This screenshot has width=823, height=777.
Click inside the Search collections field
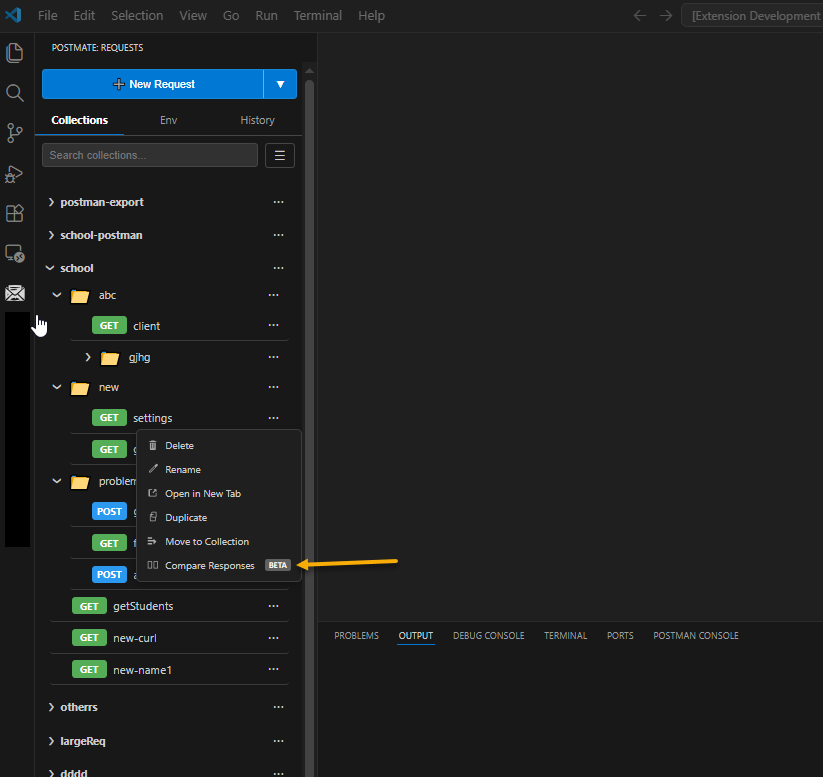pyautogui.click(x=149, y=155)
